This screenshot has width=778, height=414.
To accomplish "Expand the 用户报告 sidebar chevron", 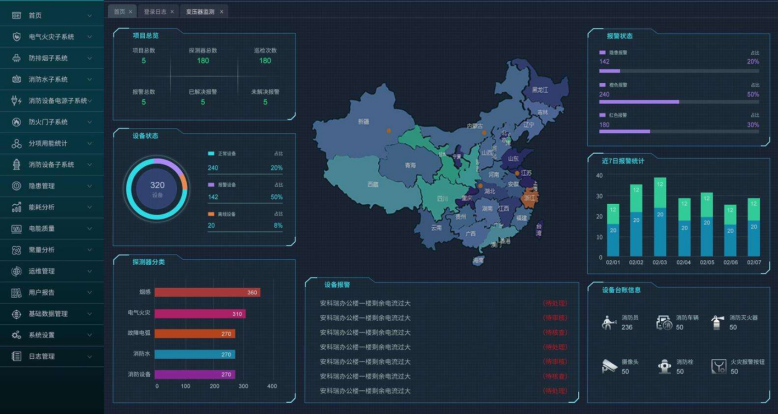I will (89, 292).
